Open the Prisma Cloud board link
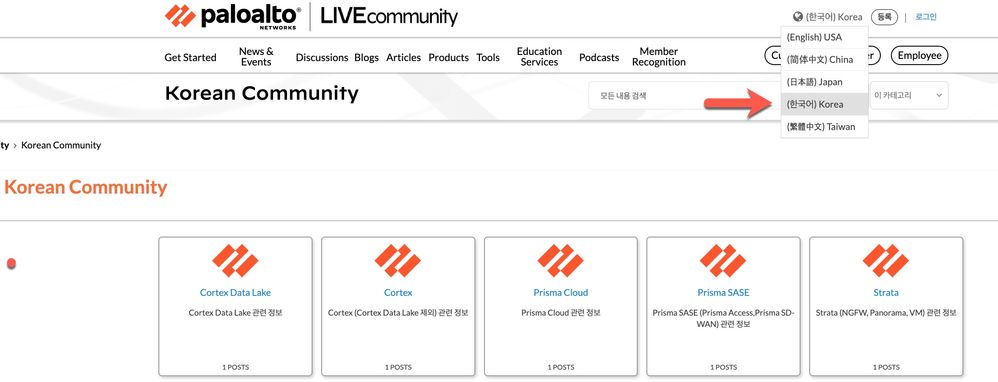Viewport: 998px width, 382px height. pyautogui.click(x=561, y=293)
